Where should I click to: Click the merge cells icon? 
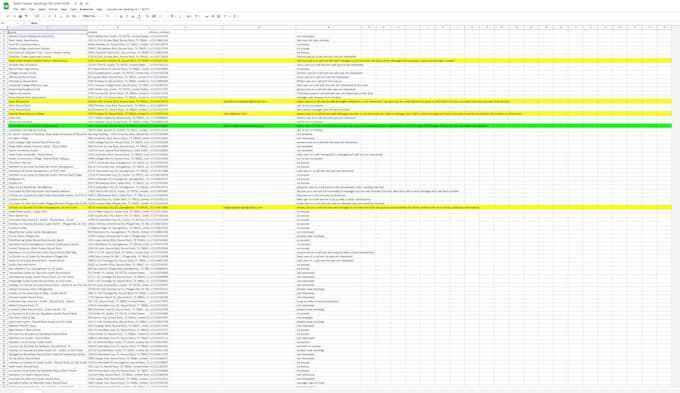point(161,16)
